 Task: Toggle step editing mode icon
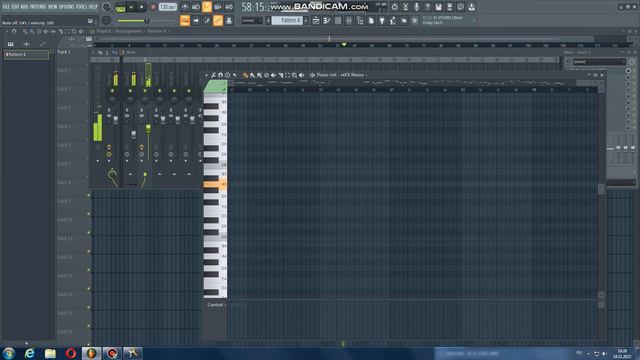tap(207, 20)
